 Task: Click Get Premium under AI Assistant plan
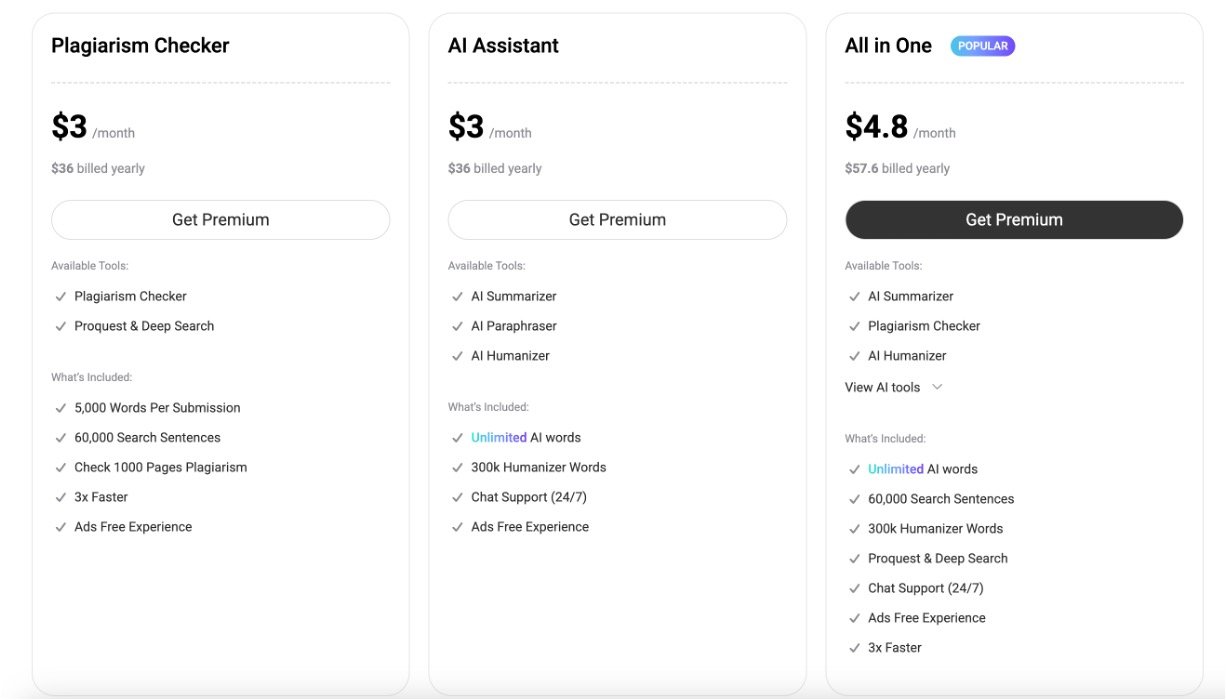pos(617,220)
